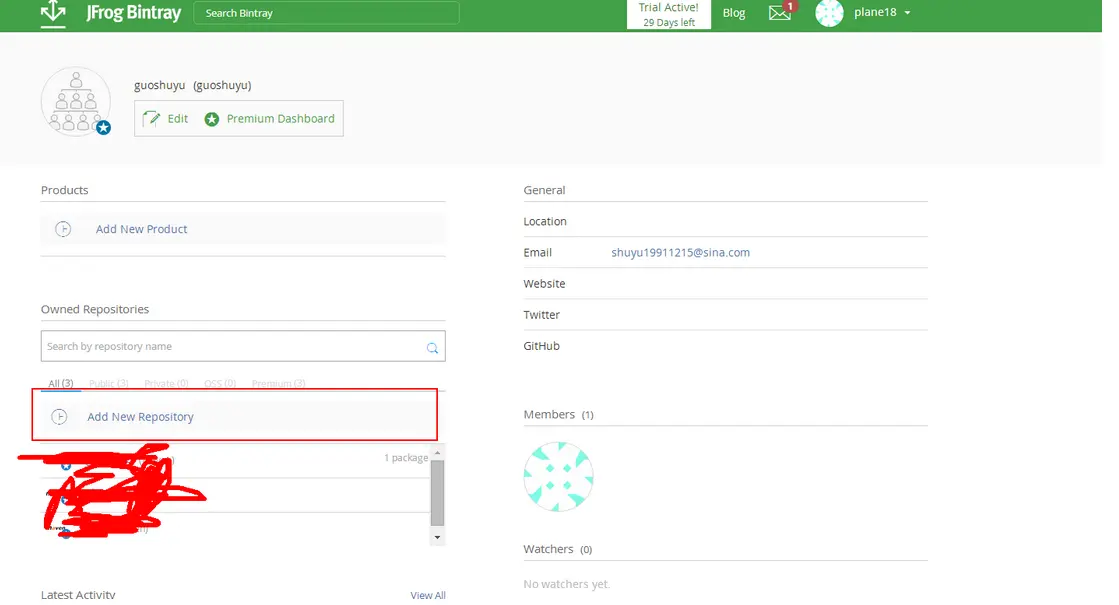This screenshot has height=605, width=1119.
Task: Click the Add New Product plus icon
Action: click(63, 229)
